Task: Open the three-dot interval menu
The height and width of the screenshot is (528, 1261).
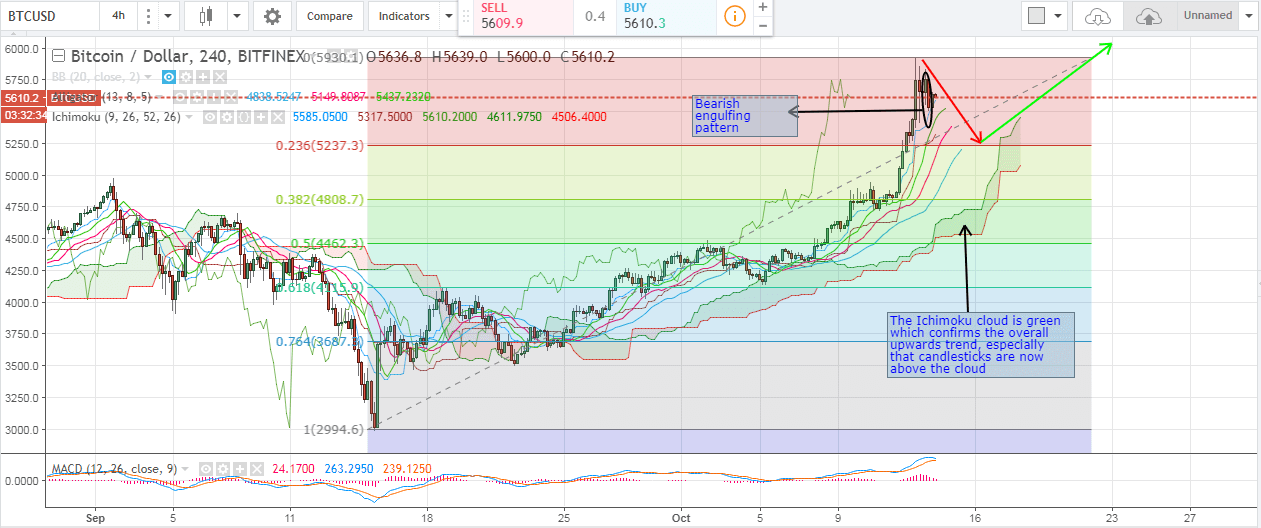Action: point(149,16)
